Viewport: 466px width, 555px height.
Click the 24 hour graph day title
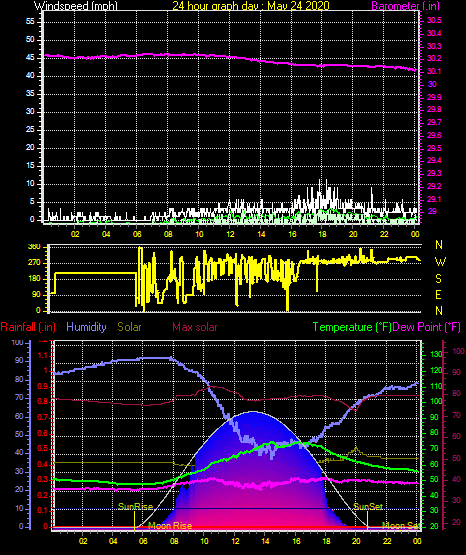click(x=251, y=6)
